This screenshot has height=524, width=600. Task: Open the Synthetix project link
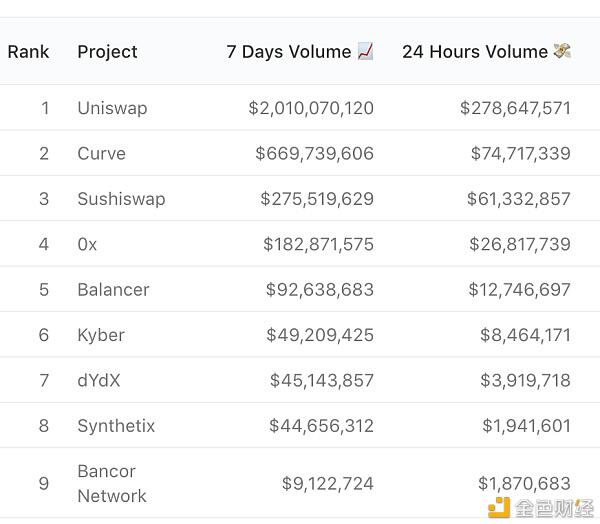pos(116,426)
